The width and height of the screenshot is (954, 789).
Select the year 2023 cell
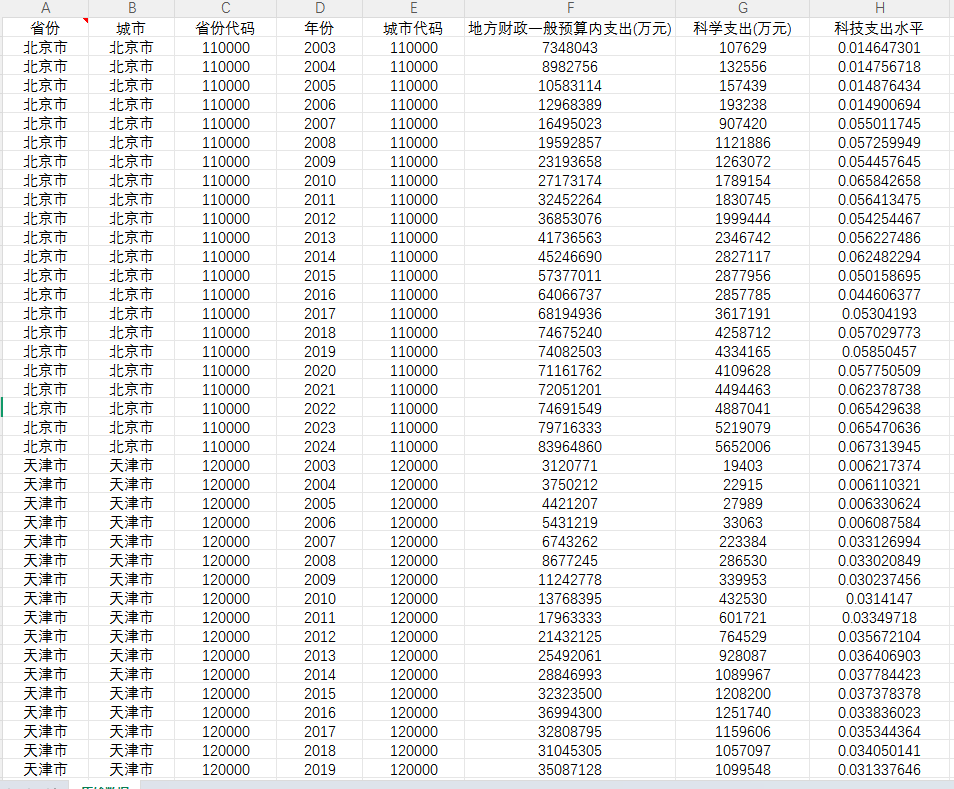tap(319, 428)
